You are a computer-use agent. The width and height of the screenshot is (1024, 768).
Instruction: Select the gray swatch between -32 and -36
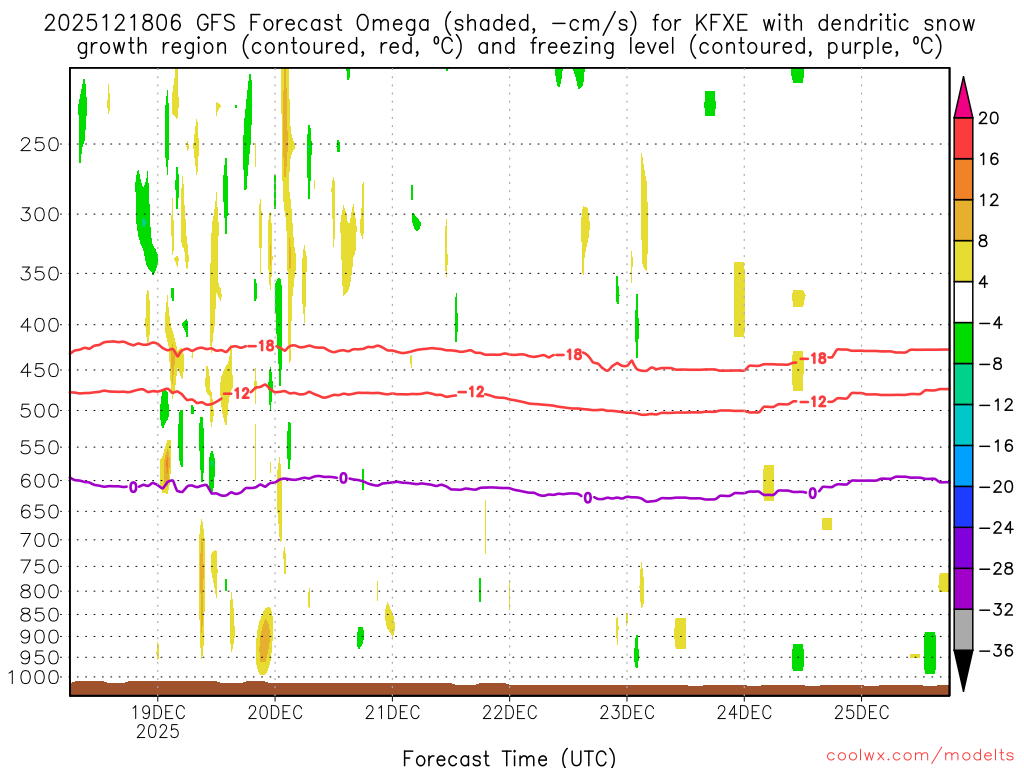point(963,630)
